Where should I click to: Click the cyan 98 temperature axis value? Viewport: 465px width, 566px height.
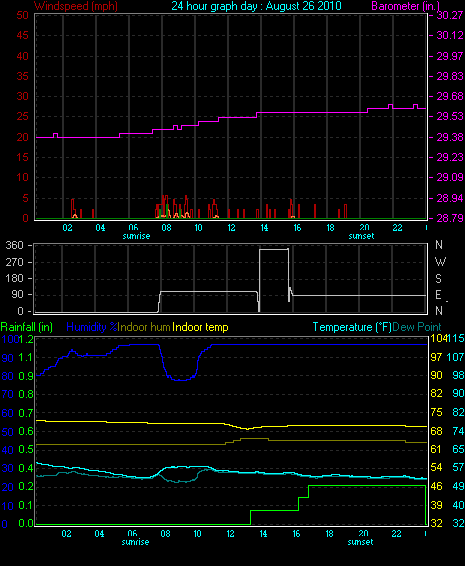click(459, 375)
